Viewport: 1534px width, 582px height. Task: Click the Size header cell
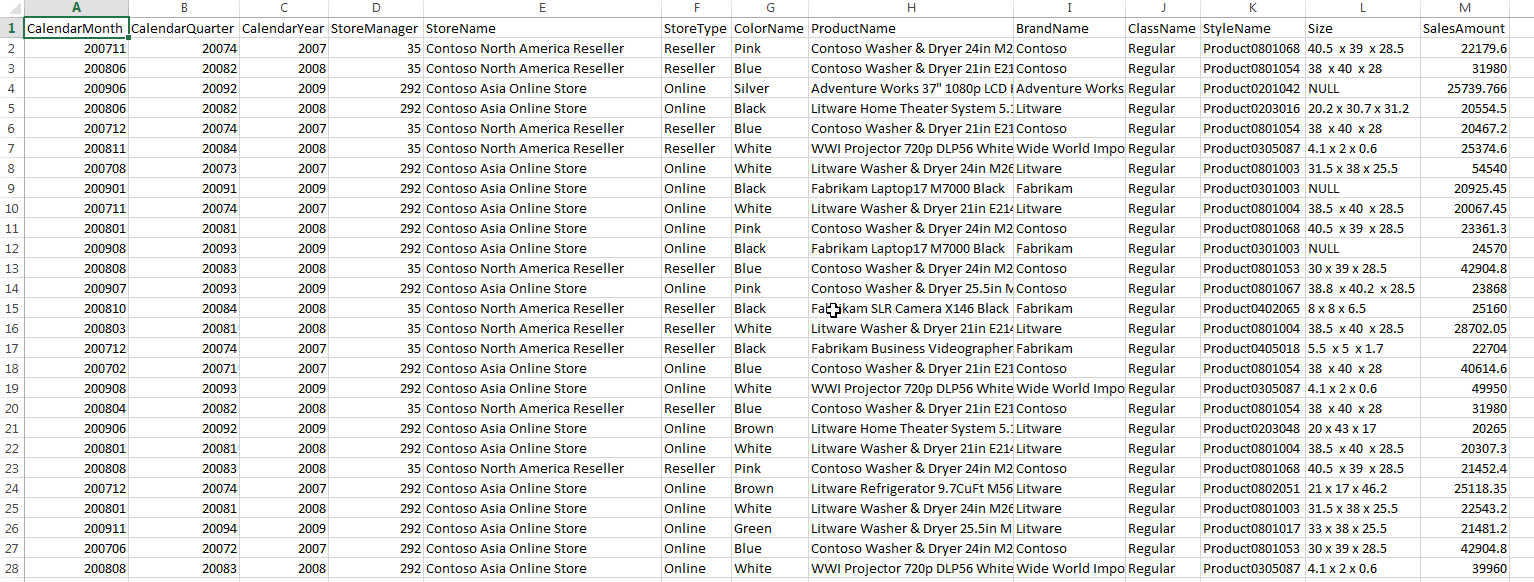coord(1362,28)
